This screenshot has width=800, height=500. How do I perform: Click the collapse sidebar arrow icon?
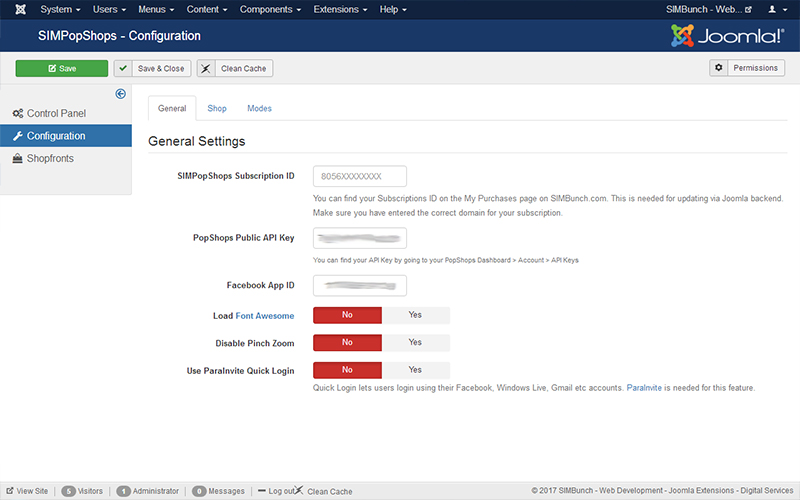tap(120, 94)
